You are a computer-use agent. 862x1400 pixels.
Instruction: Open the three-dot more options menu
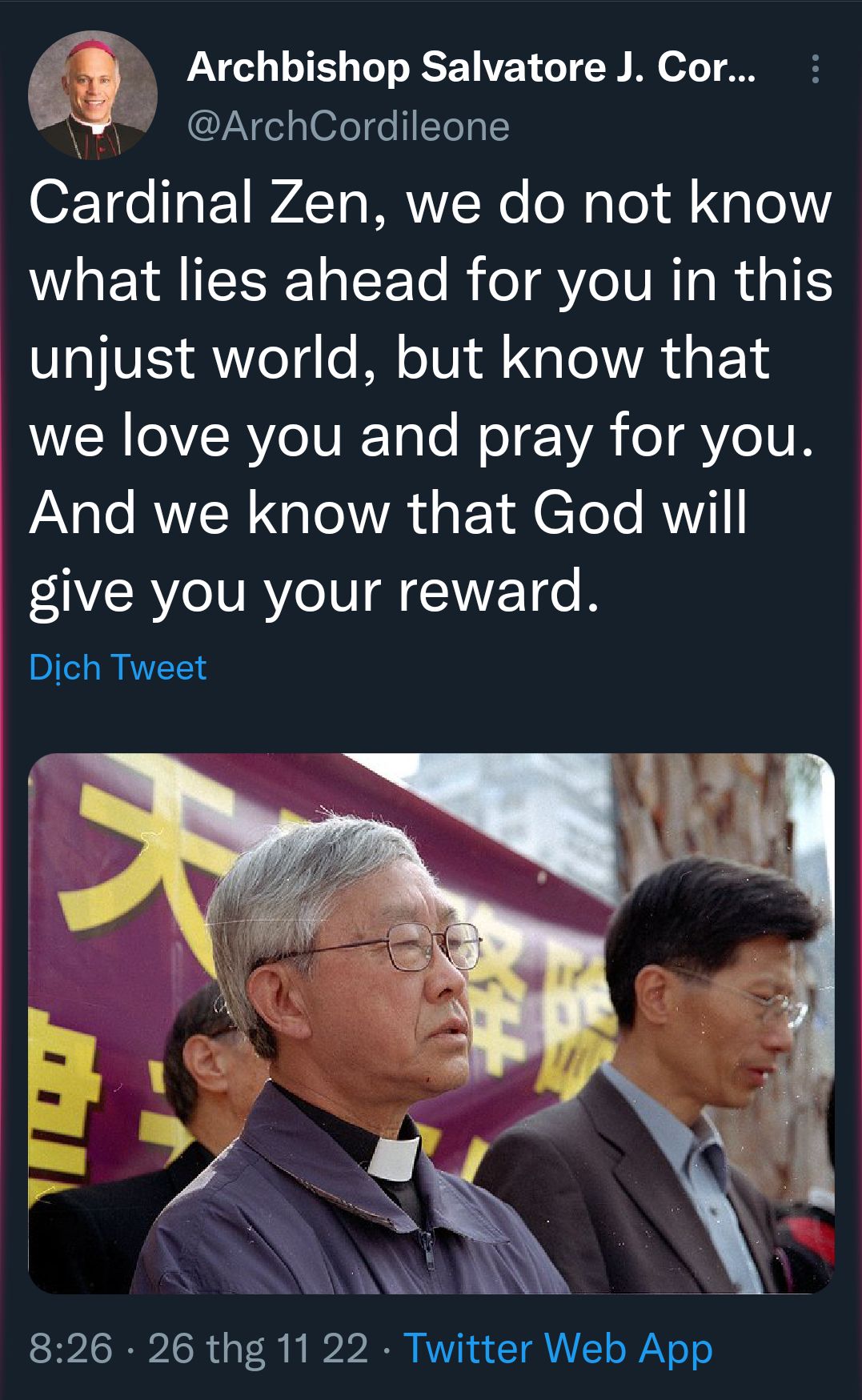click(x=815, y=69)
